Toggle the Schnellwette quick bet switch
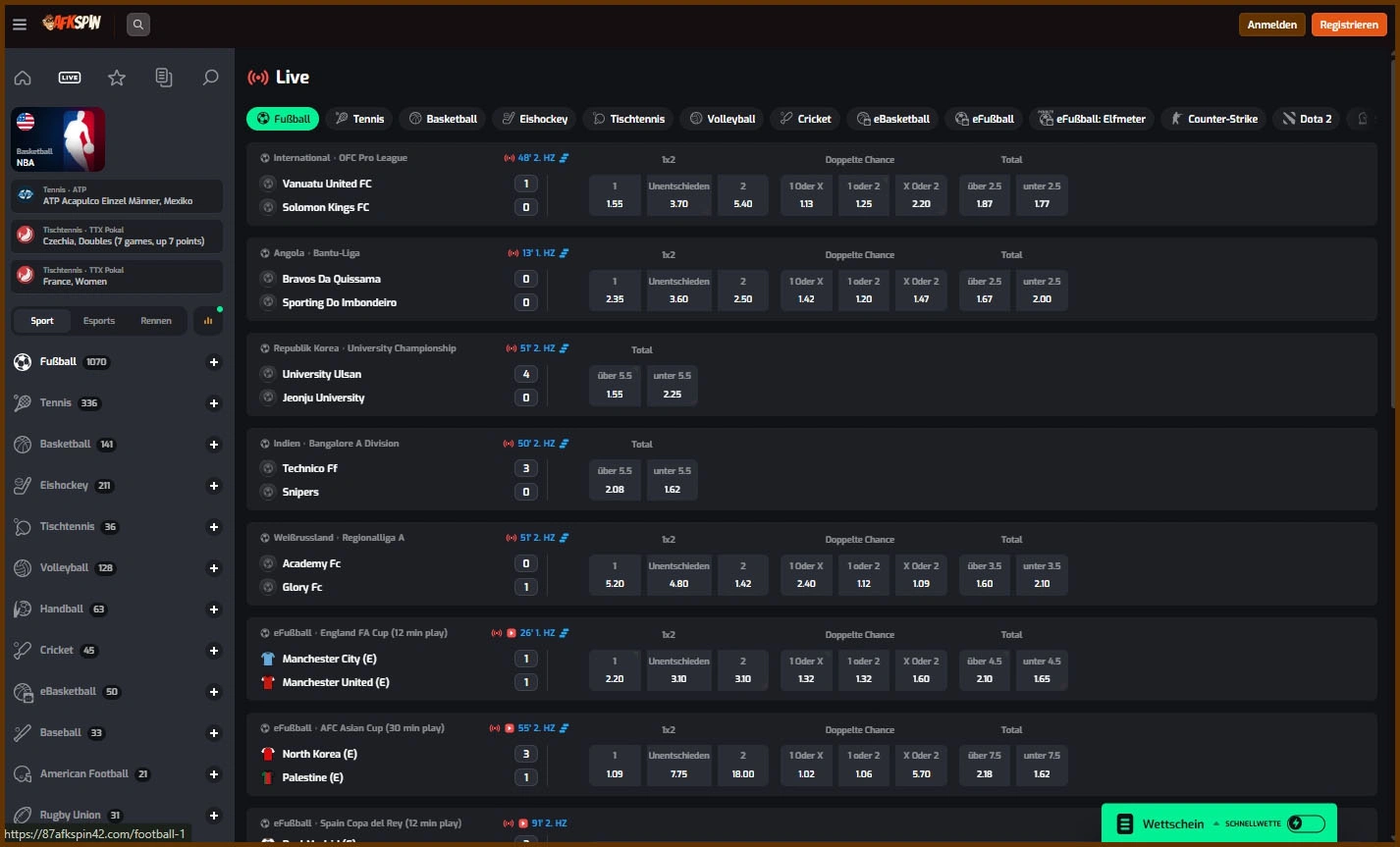 [1306, 823]
